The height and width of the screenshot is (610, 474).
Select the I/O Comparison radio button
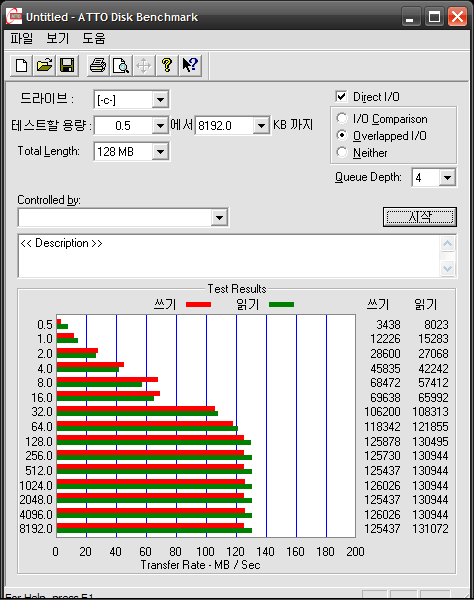click(342, 118)
